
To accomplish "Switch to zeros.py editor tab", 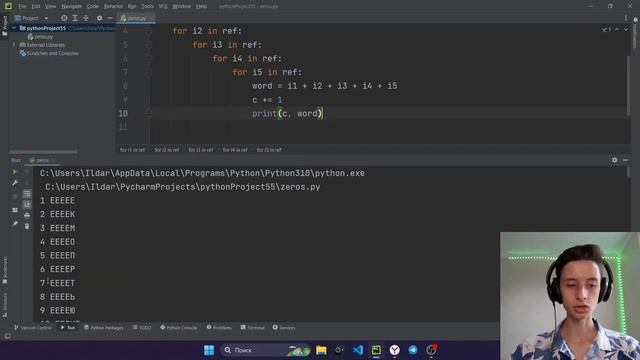I will click(x=136, y=18).
